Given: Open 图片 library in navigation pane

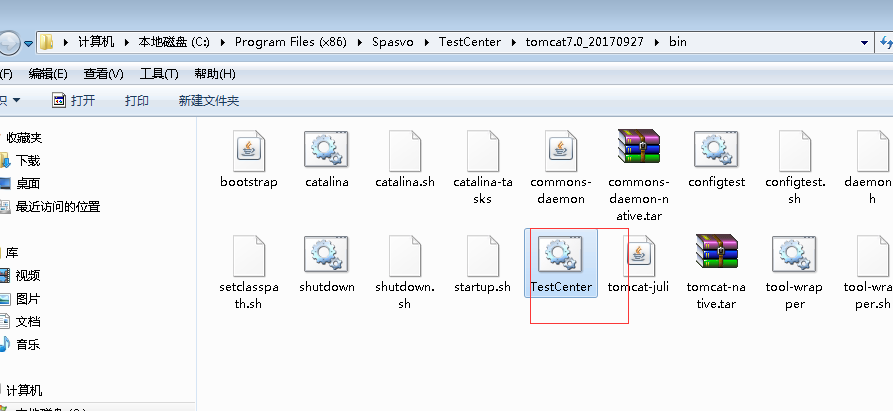Looking at the screenshot, I should (x=28, y=299).
